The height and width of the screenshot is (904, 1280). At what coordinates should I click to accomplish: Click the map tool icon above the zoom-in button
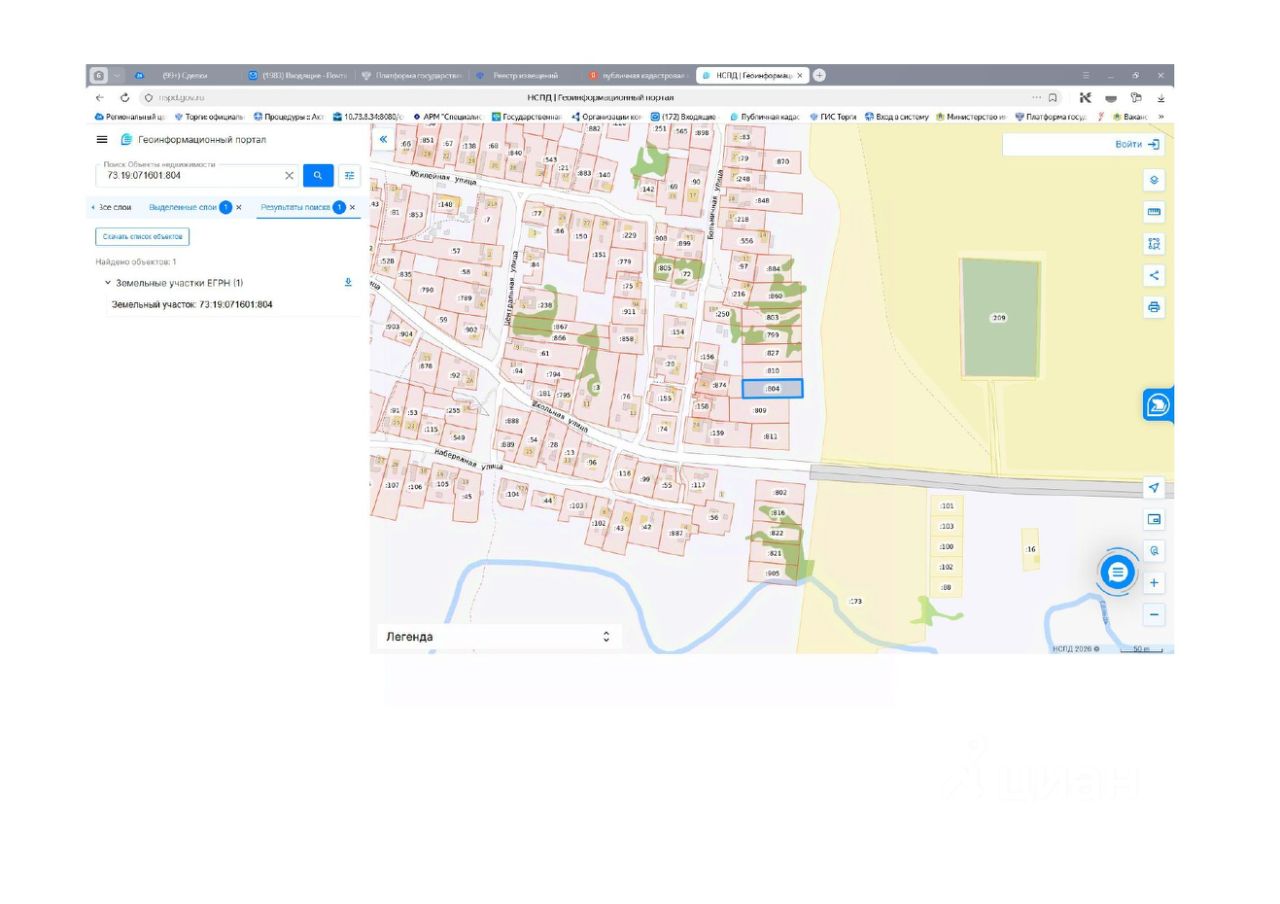(1154, 551)
